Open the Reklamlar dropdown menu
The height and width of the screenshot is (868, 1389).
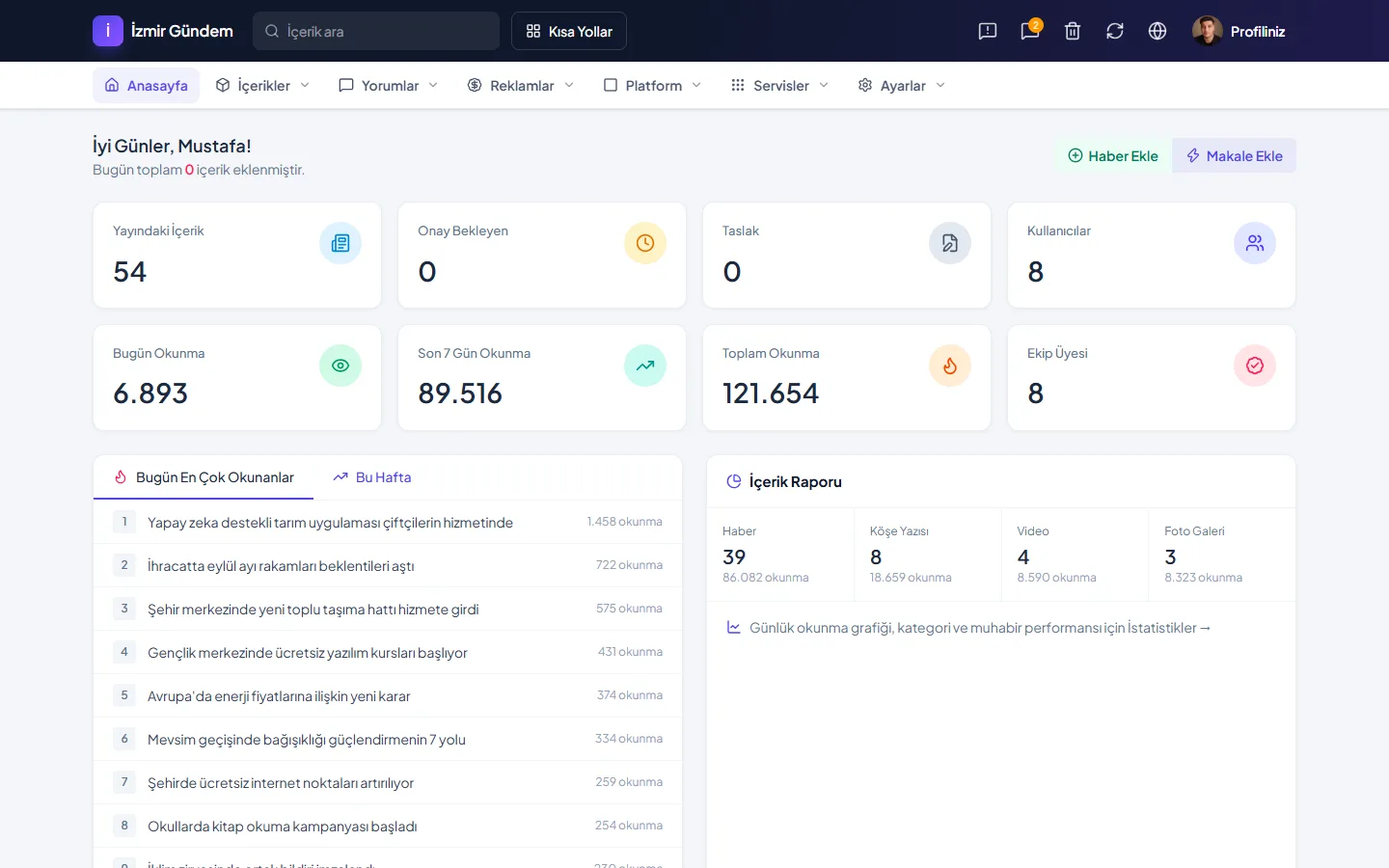(x=521, y=85)
